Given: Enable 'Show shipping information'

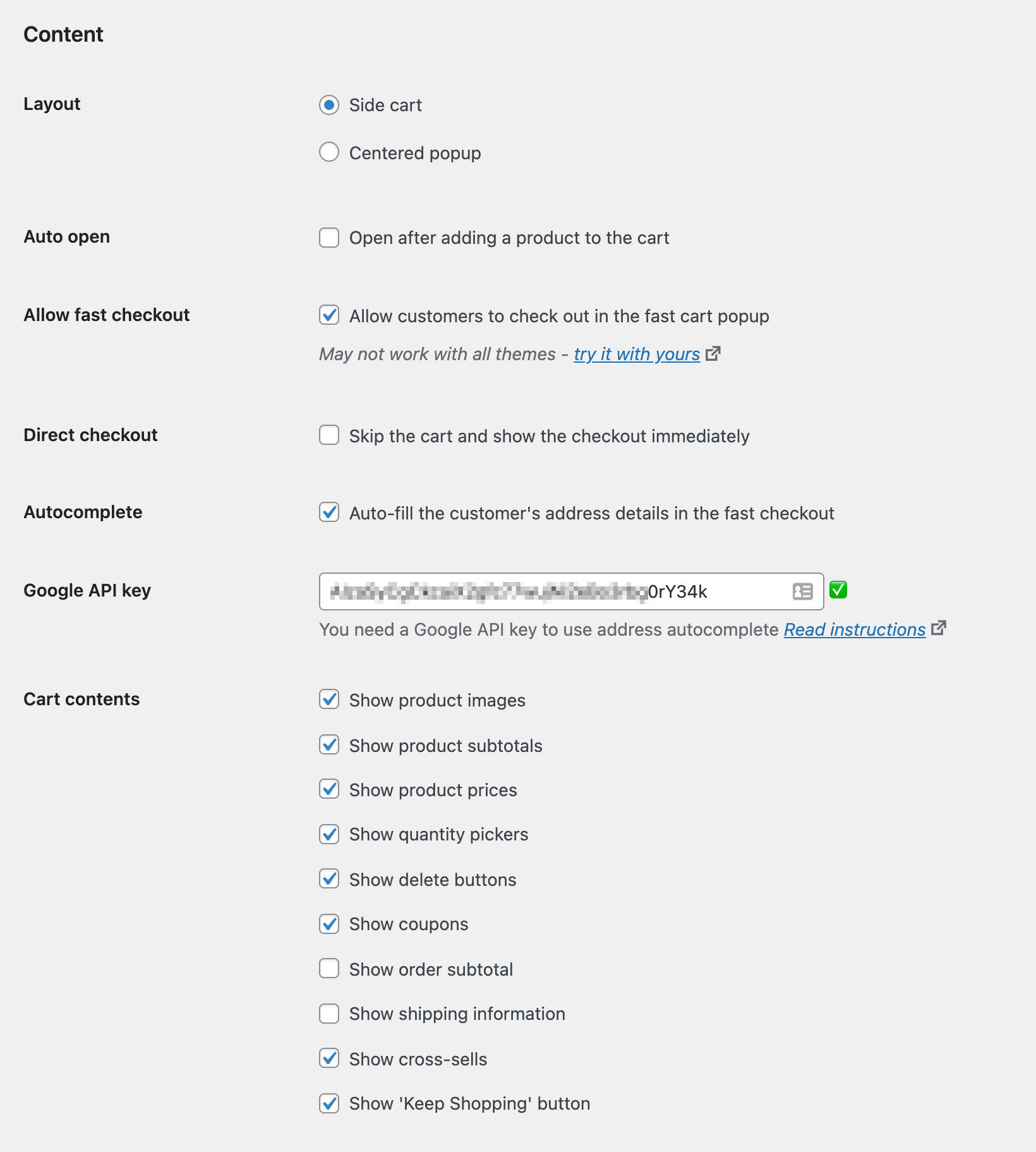Looking at the screenshot, I should [328, 1014].
